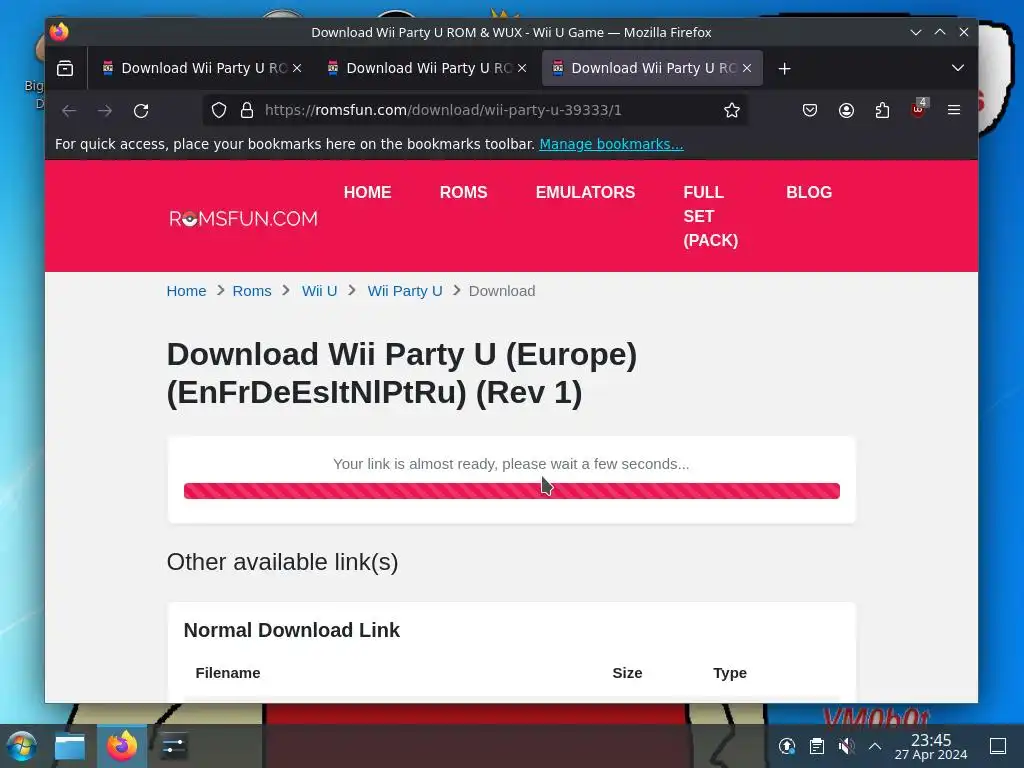Open BLOG in site navigation
The height and width of the screenshot is (768, 1024).
pyautogui.click(x=809, y=193)
